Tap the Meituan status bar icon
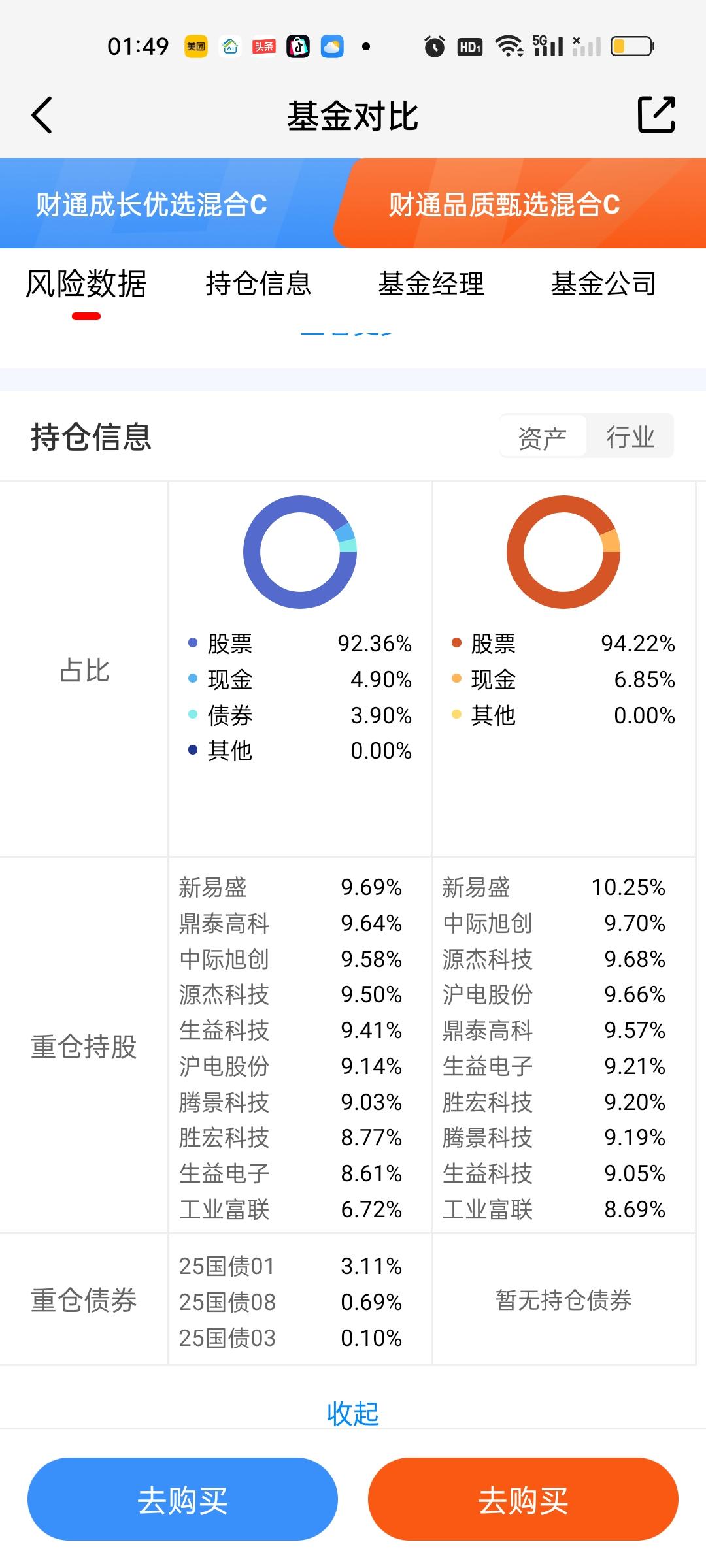Screen dimensions: 706x1568 click(x=195, y=46)
